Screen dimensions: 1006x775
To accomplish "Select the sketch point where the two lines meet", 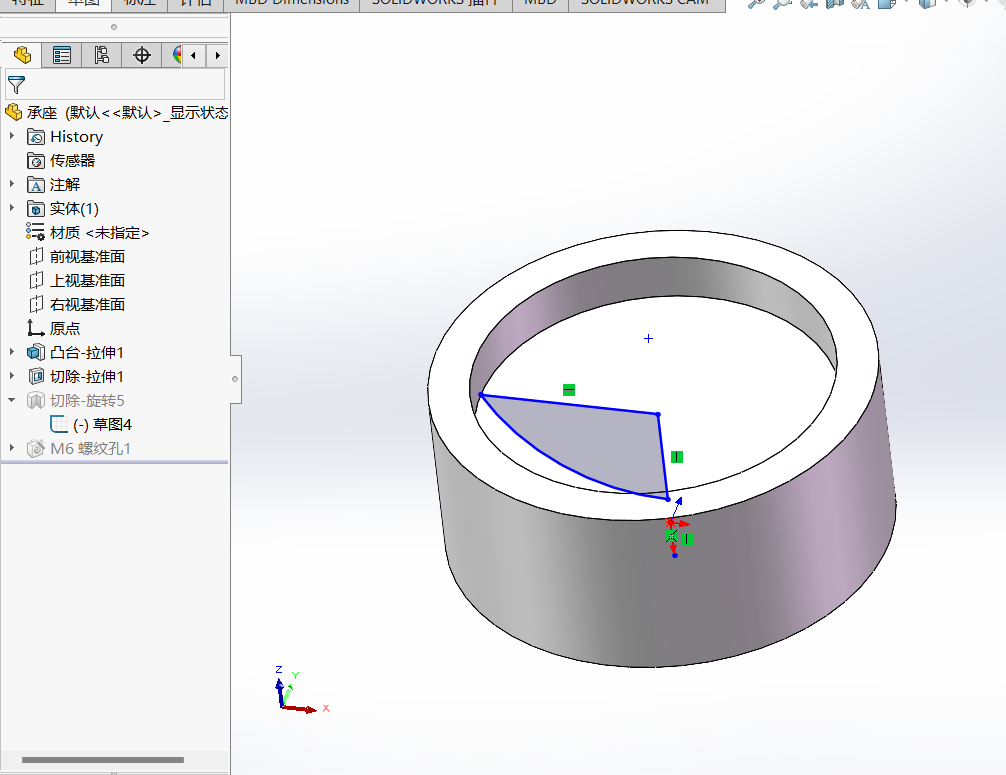I will (658, 415).
